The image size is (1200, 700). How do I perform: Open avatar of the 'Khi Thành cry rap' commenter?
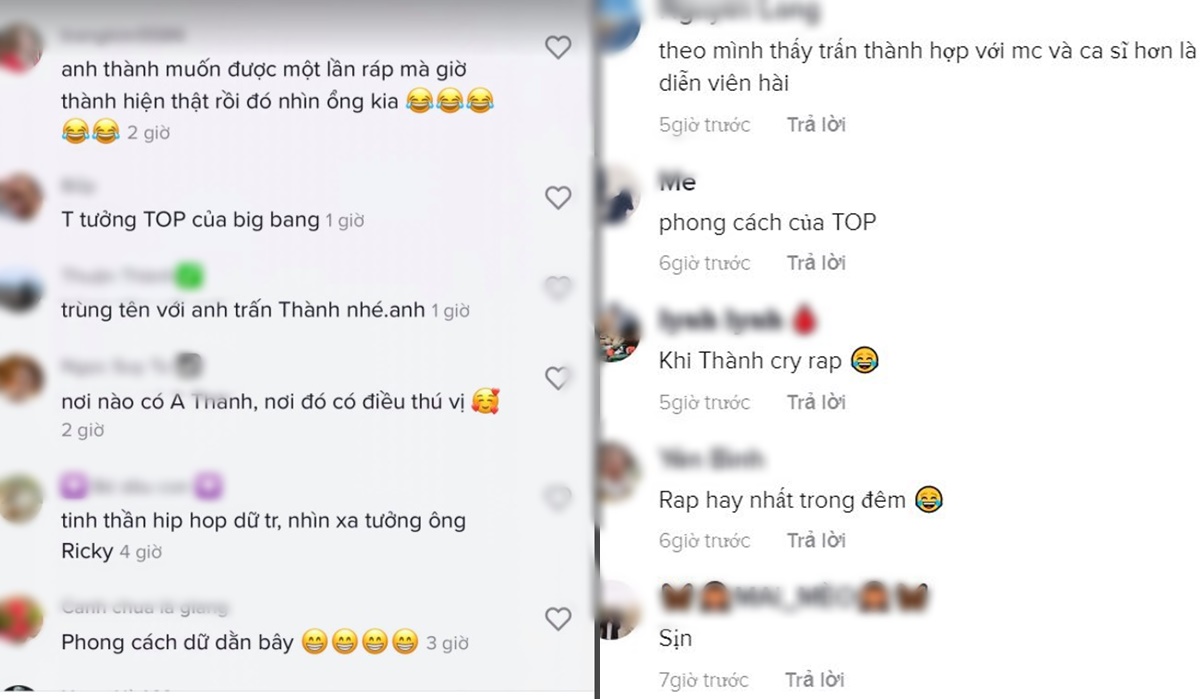pyautogui.click(x=619, y=333)
